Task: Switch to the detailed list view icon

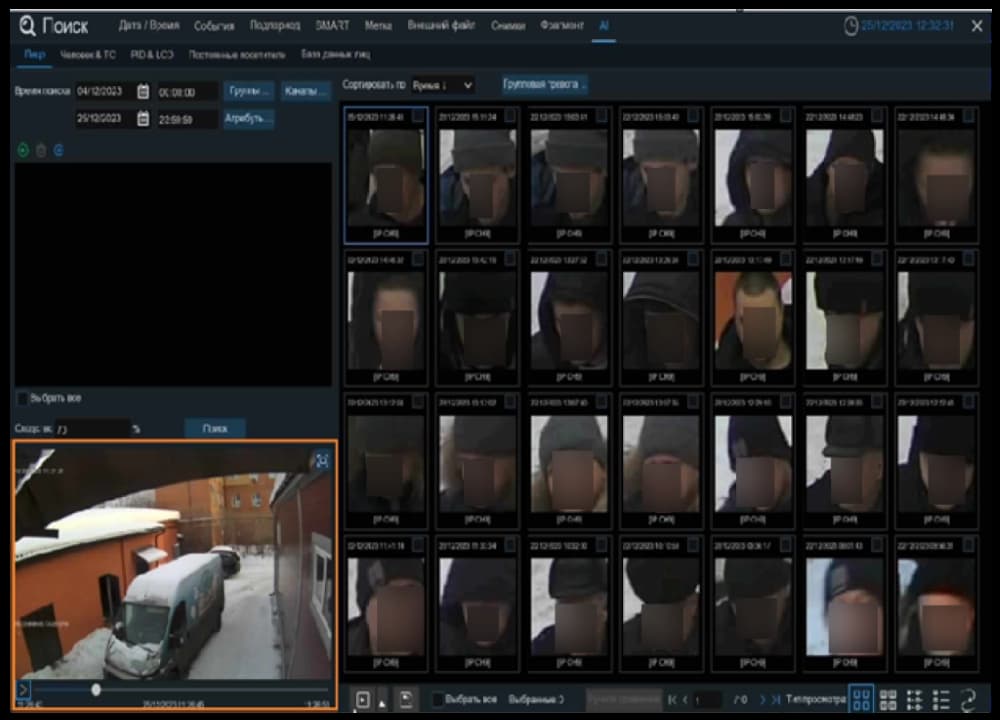Action: (941, 700)
